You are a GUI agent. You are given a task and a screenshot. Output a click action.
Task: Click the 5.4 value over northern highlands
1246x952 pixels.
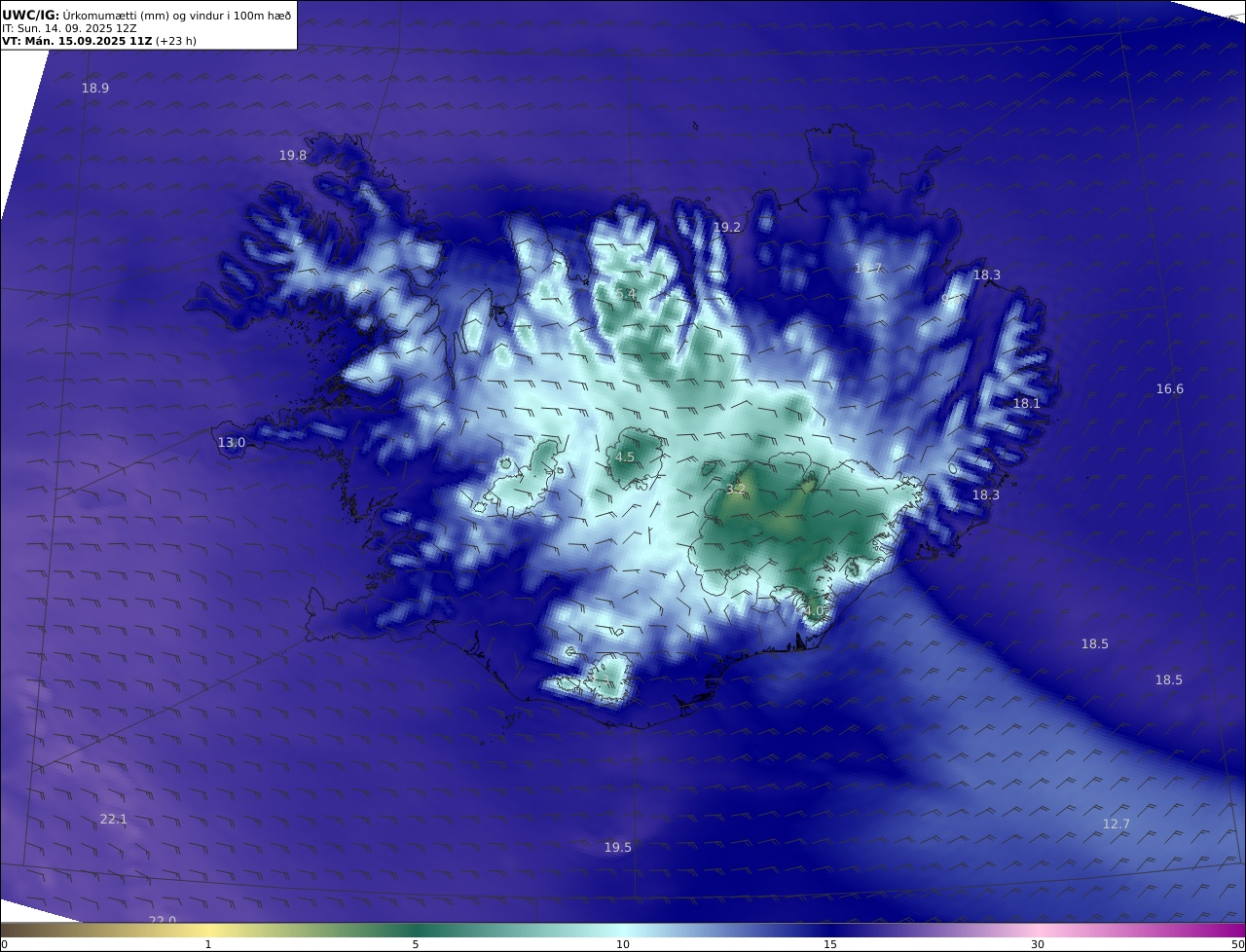point(625,293)
